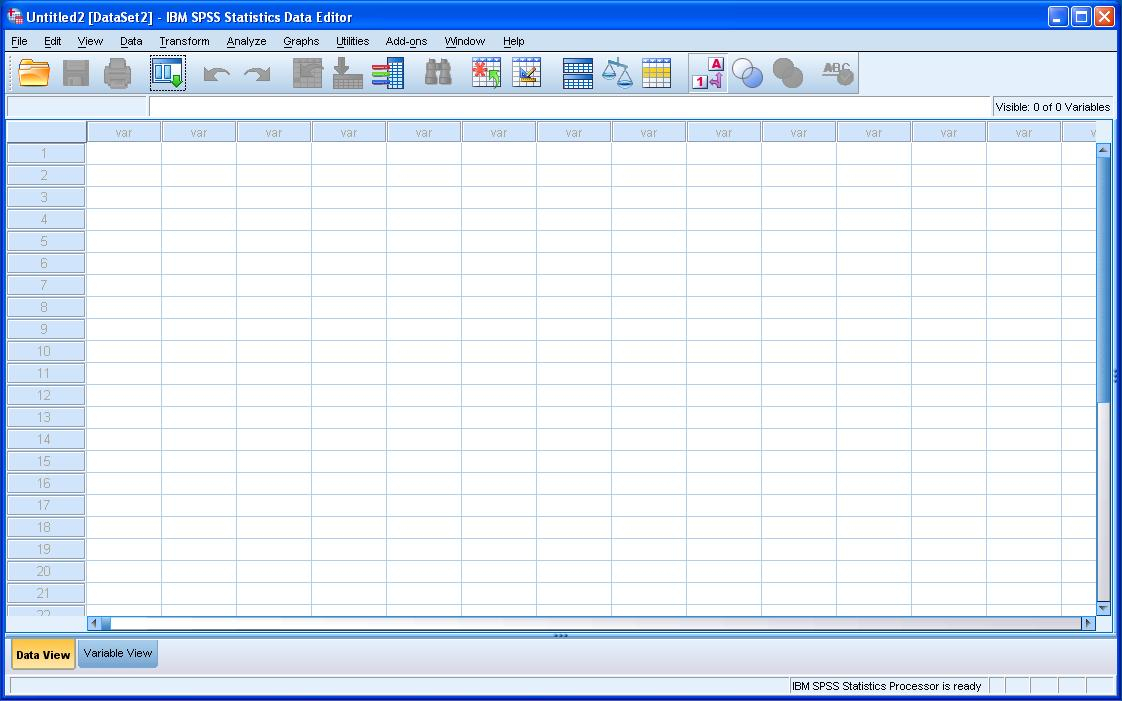Click the Insert Variable toolbar icon

click(x=527, y=72)
